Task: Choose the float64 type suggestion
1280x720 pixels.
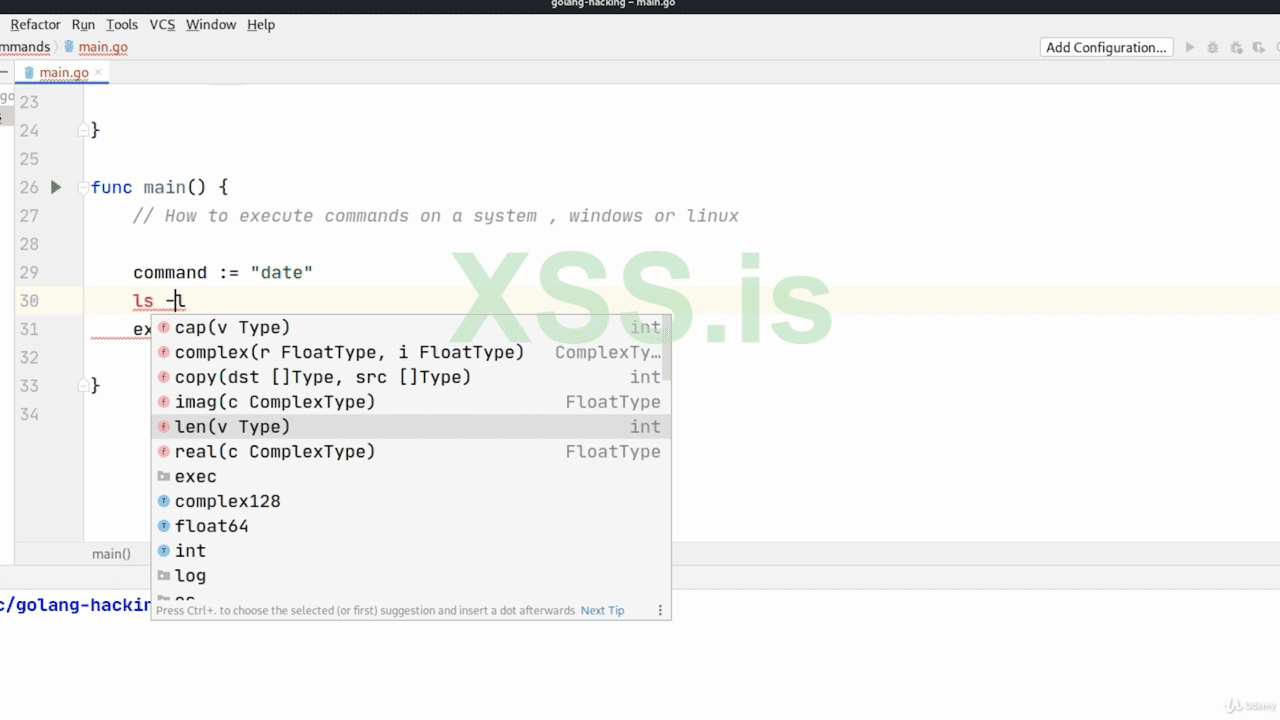Action: click(x=410, y=526)
